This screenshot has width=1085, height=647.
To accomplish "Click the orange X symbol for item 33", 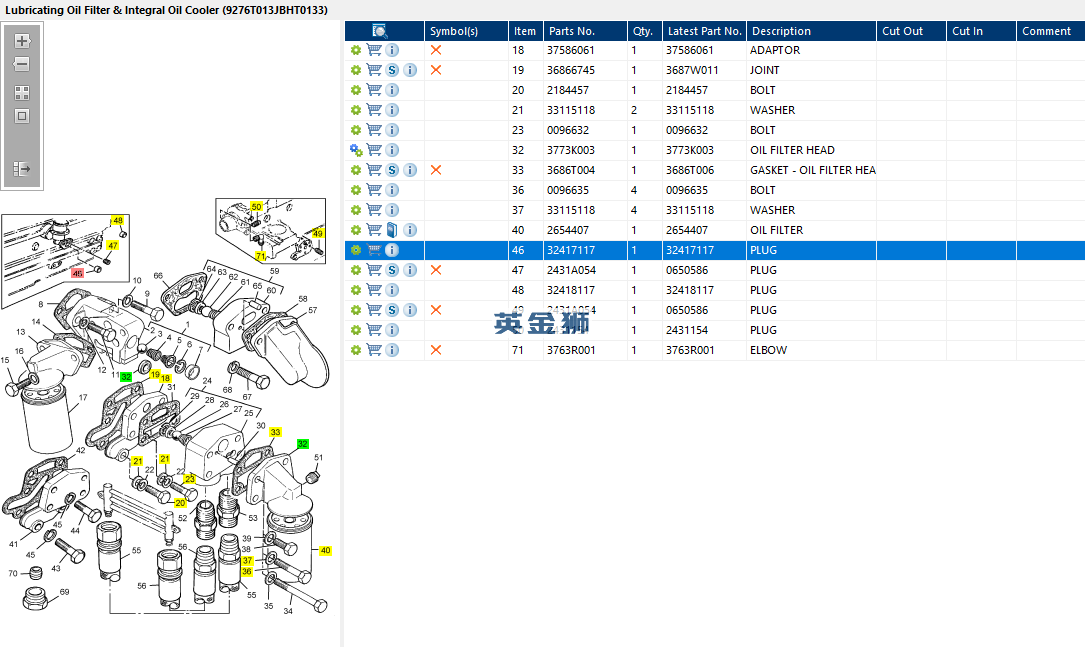I will pos(436,170).
